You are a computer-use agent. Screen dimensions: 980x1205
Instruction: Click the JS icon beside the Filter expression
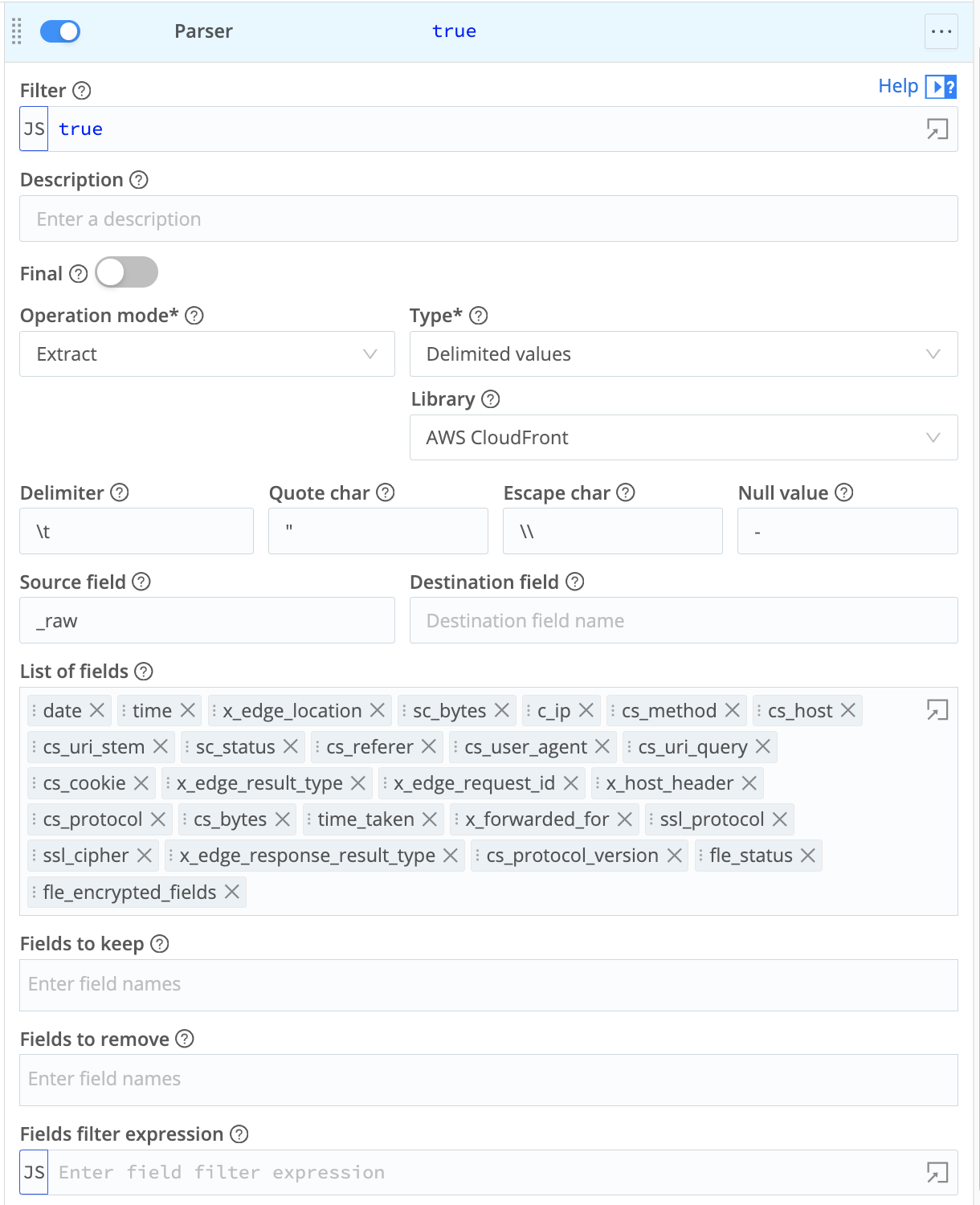click(x=33, y=129)
